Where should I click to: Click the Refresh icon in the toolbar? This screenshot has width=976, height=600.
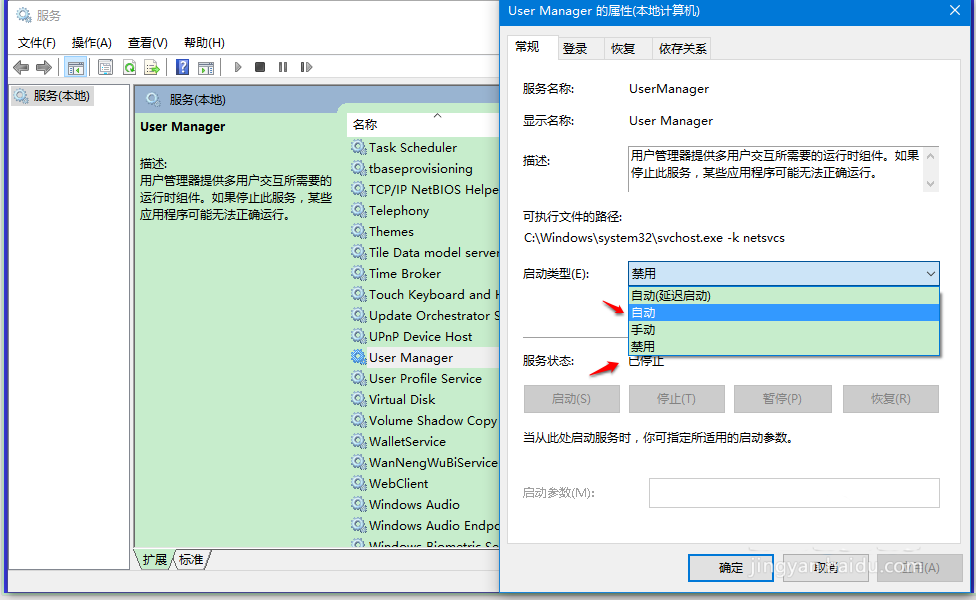tap(131, 67)
